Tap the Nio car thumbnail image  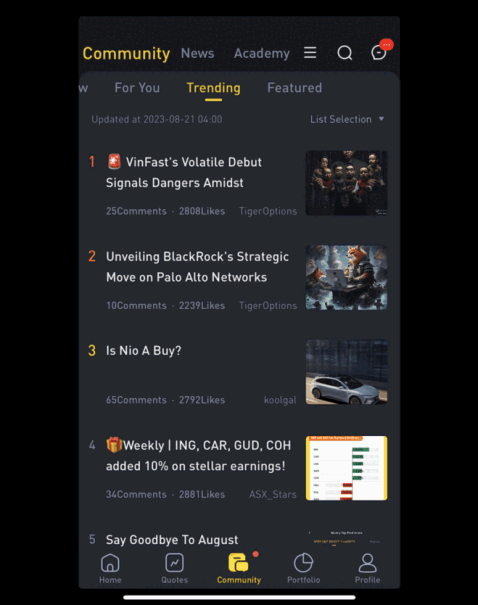346,372
